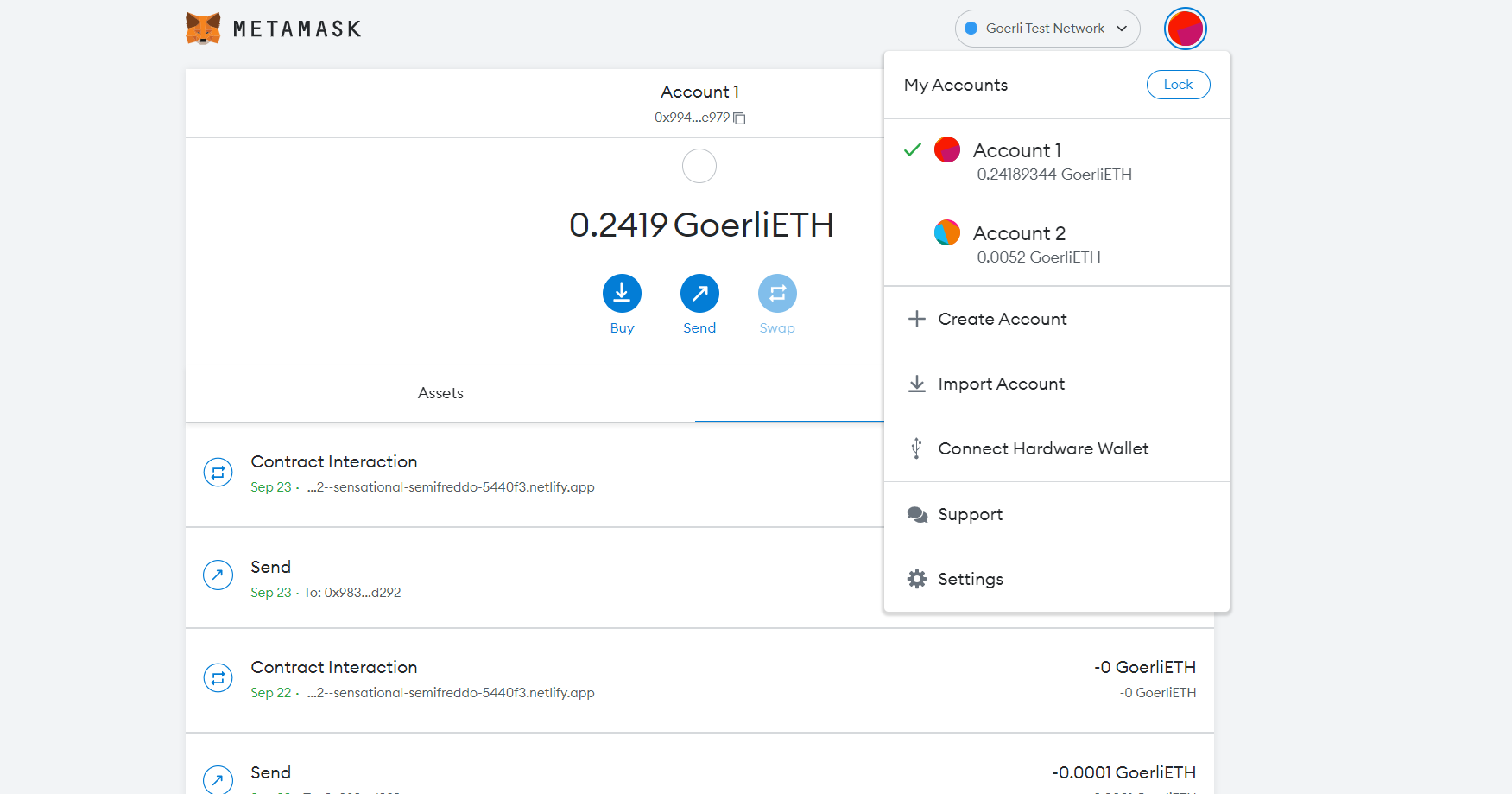Click the Send arrow icon under the balance
Screen dimensions: 1512x794
(699, 294)
